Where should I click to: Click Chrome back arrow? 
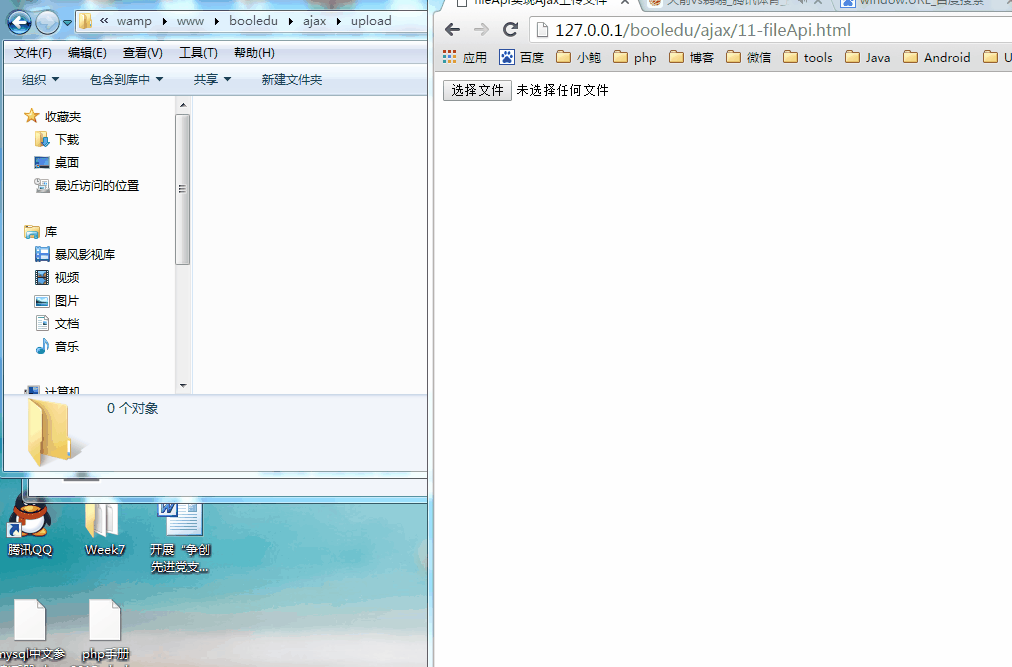[453, 30]
